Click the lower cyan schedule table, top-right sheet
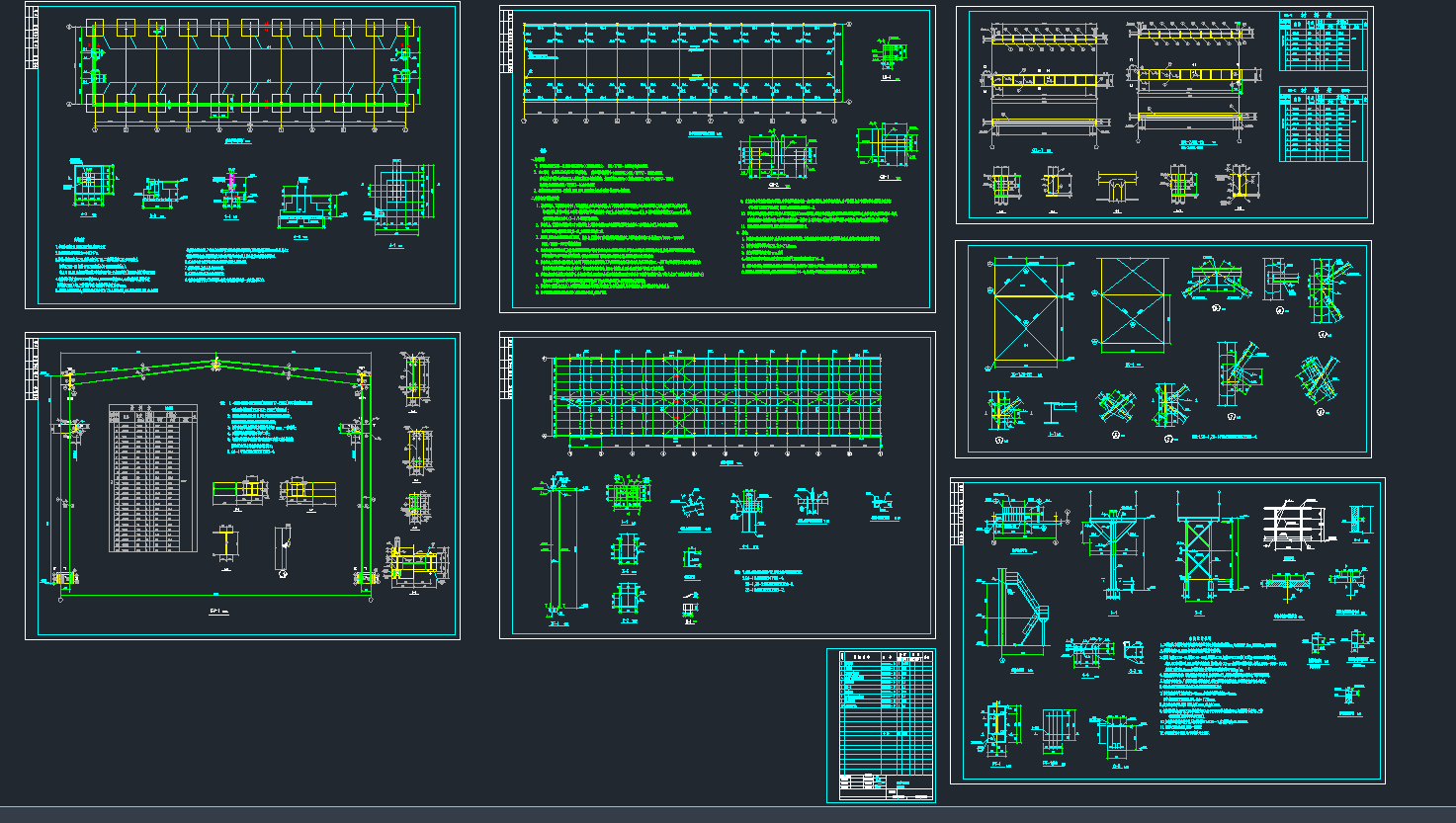 click(1324, 124)
